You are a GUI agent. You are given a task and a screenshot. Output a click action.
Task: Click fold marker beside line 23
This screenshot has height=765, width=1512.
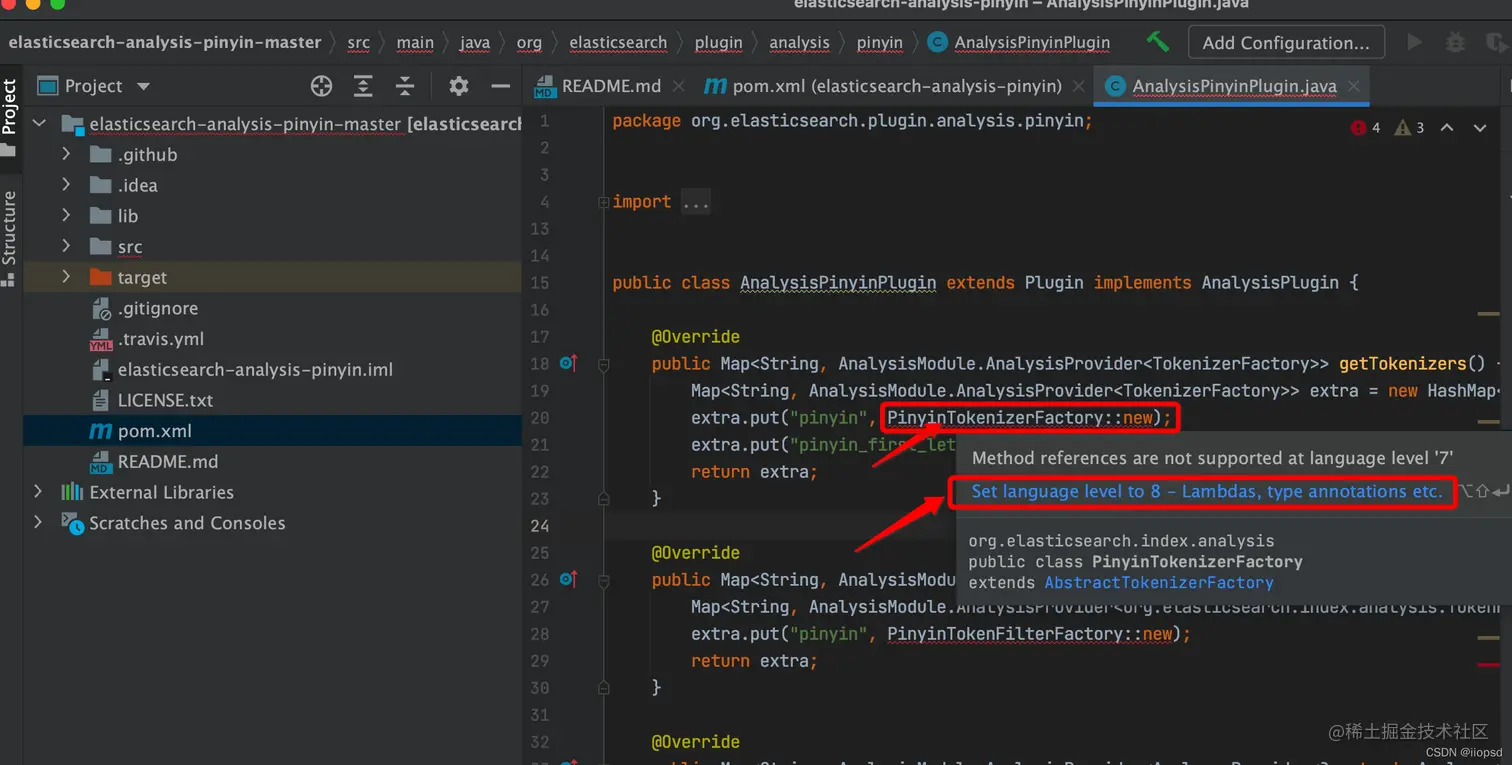coord(604,498)
